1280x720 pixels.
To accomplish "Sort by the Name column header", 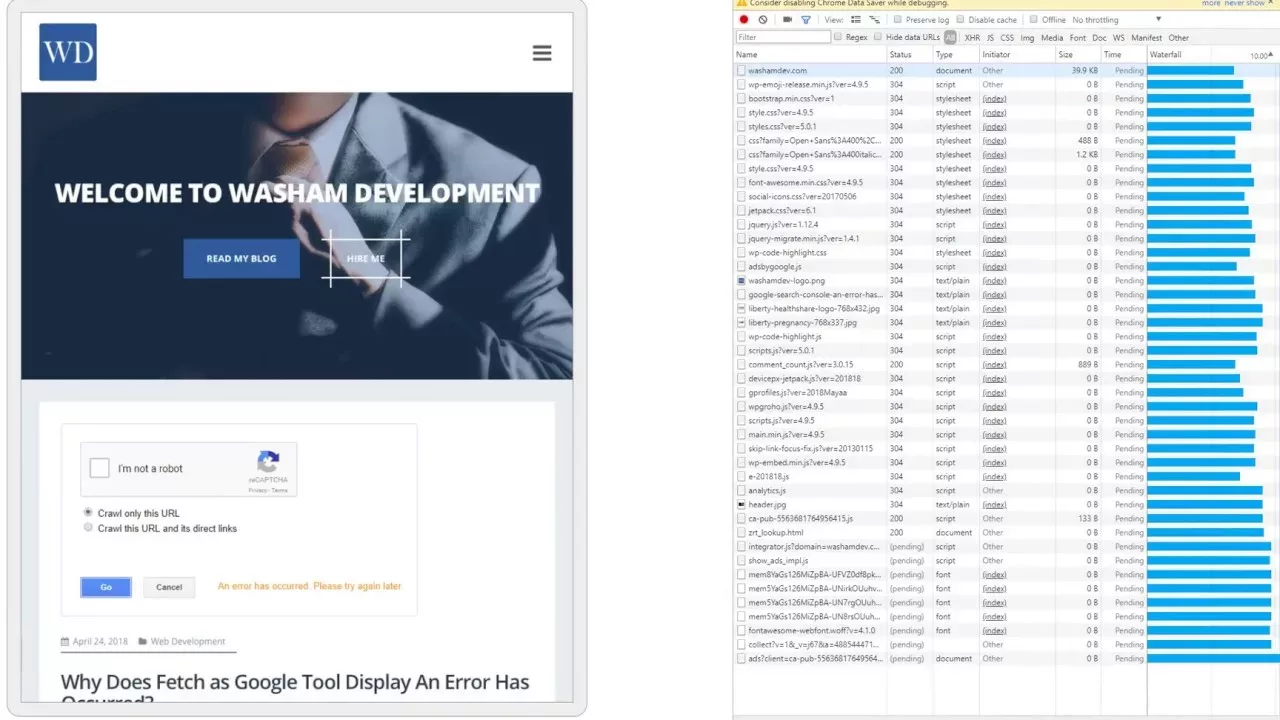I will tap(810, 55).
